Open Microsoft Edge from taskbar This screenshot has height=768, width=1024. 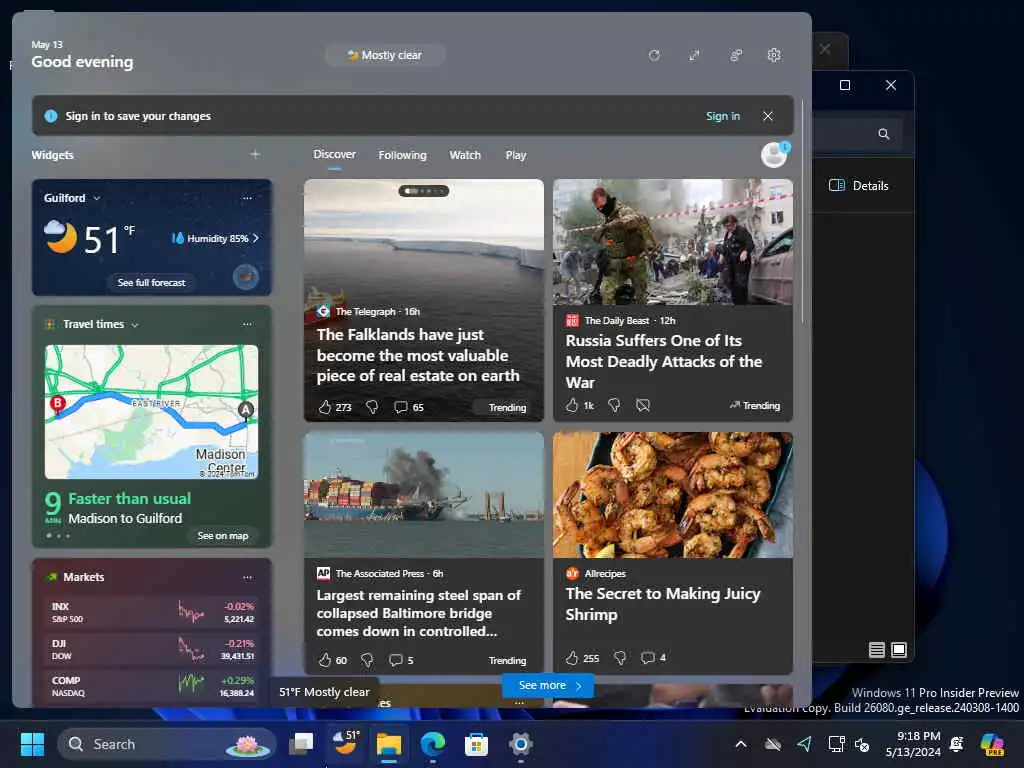point(432,744)
